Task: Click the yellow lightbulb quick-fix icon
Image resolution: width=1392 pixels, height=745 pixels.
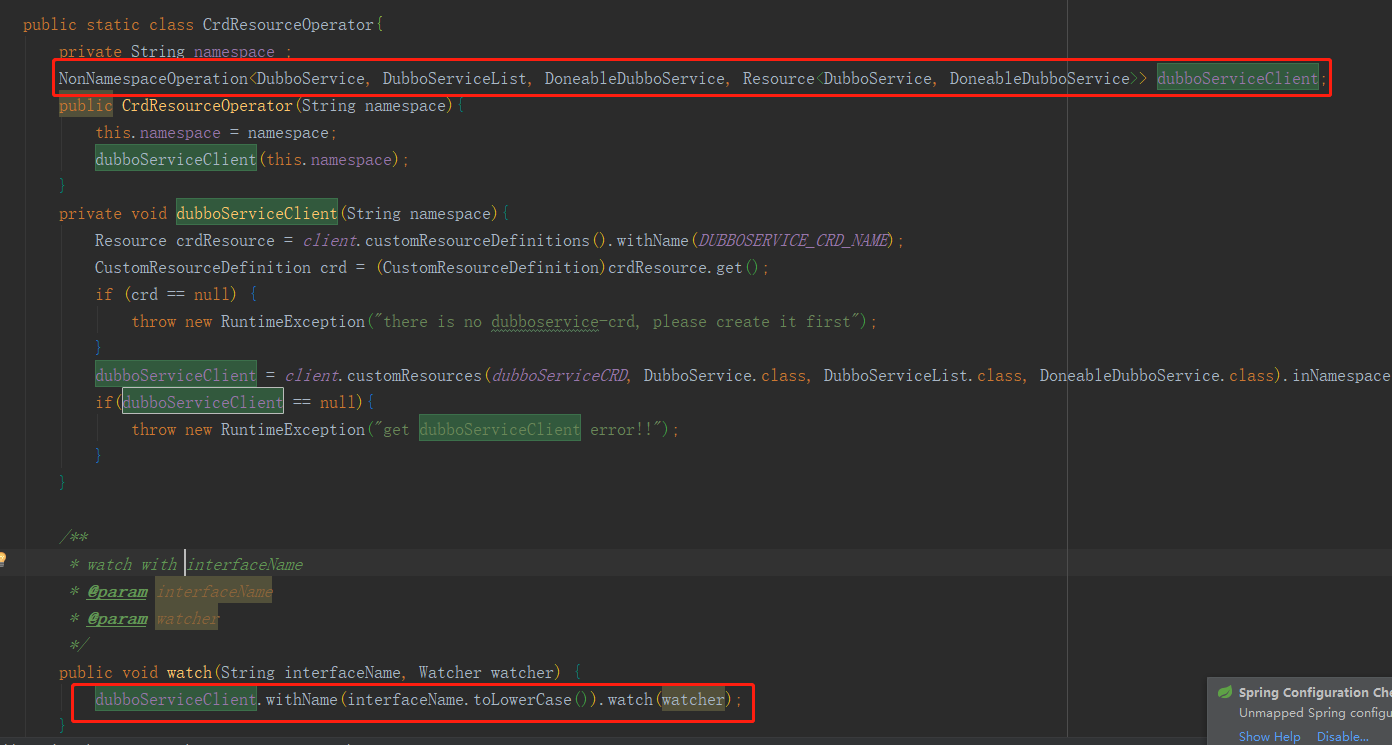Action: (3, 559)
